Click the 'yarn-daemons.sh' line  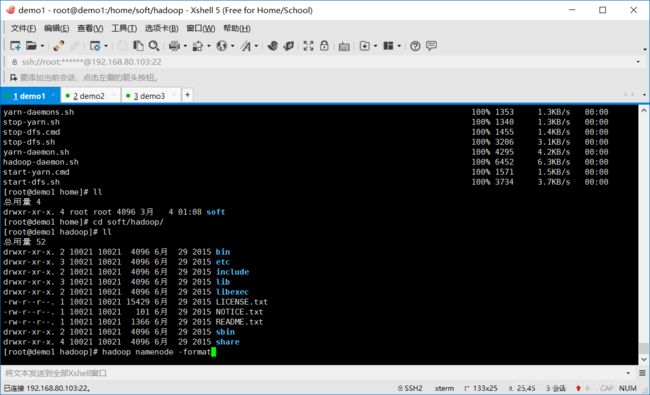click(x=38, y=112)
